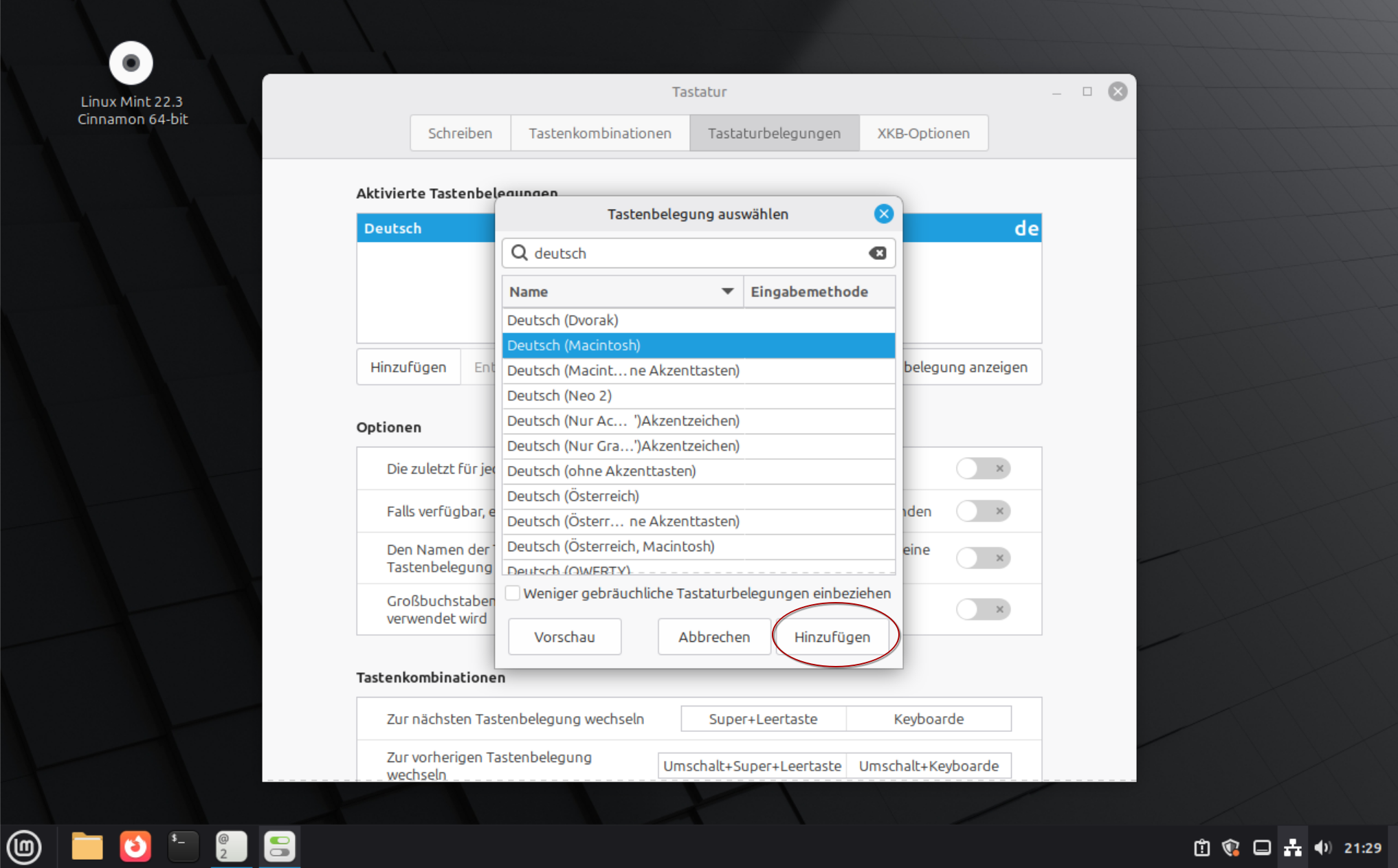Enable less common keyboard layouts checkbox
The height and width of the screenshot is (868, 1398).
(513, 593)
